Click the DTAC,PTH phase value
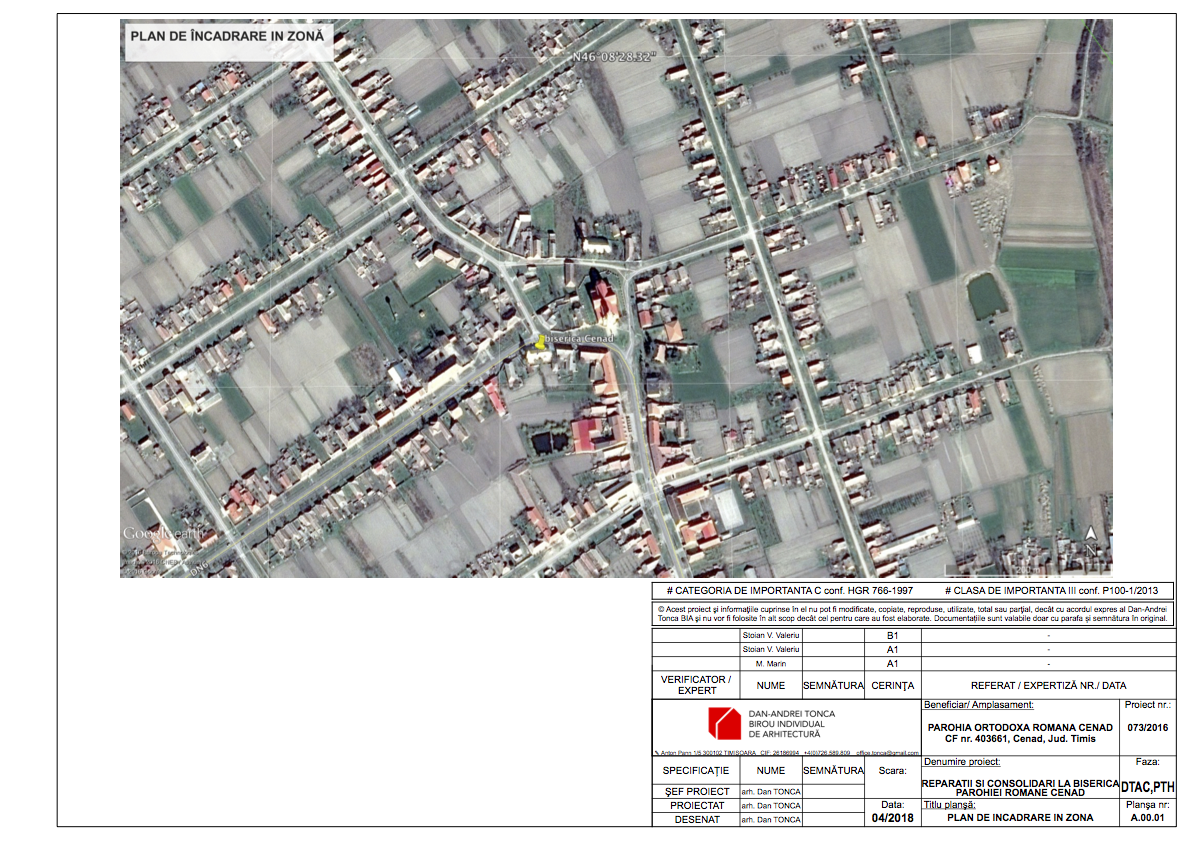This screenshot has width=1190, height=841. point(1147,786)
